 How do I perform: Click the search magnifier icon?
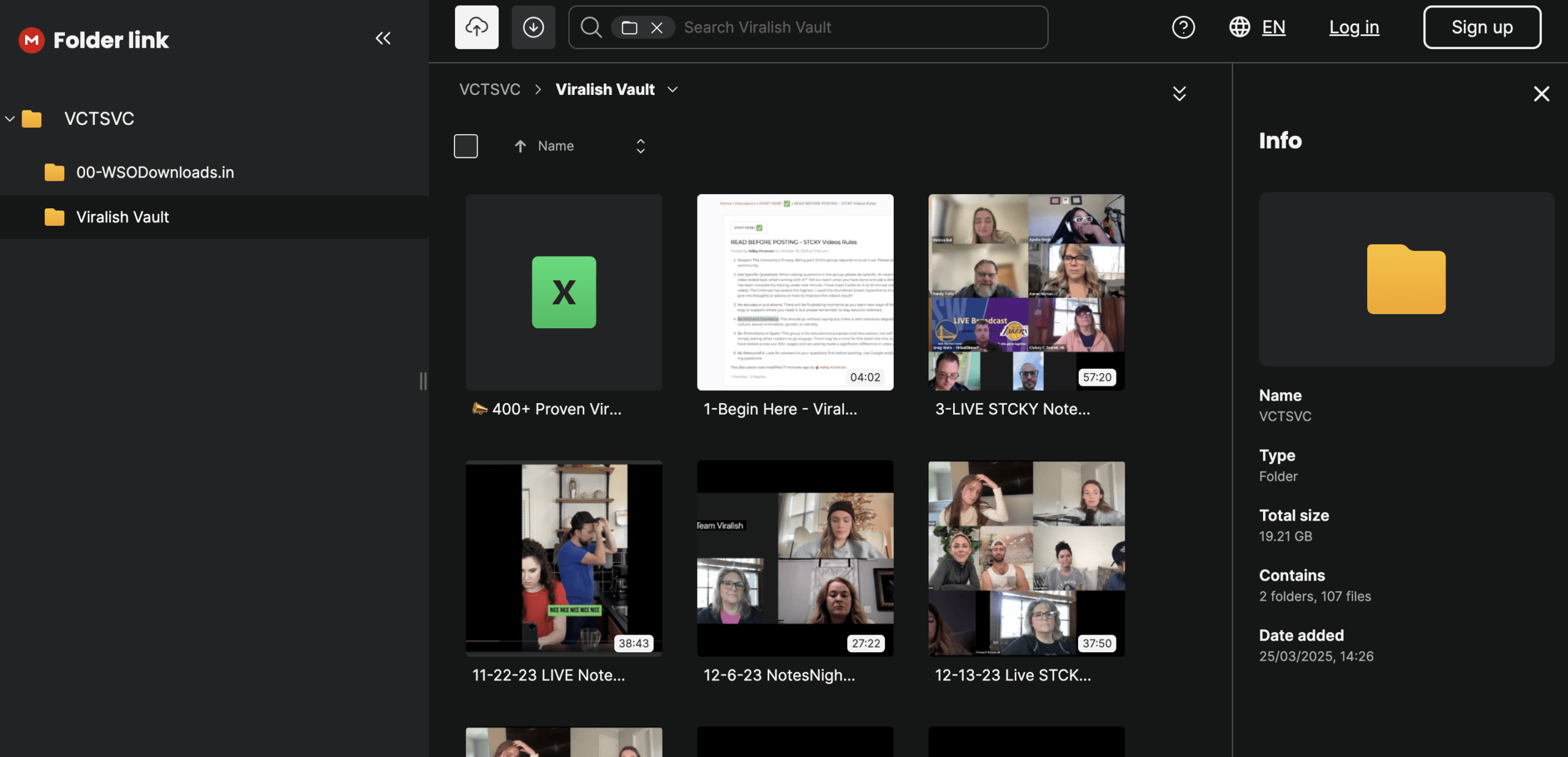(x=590, y=27)
